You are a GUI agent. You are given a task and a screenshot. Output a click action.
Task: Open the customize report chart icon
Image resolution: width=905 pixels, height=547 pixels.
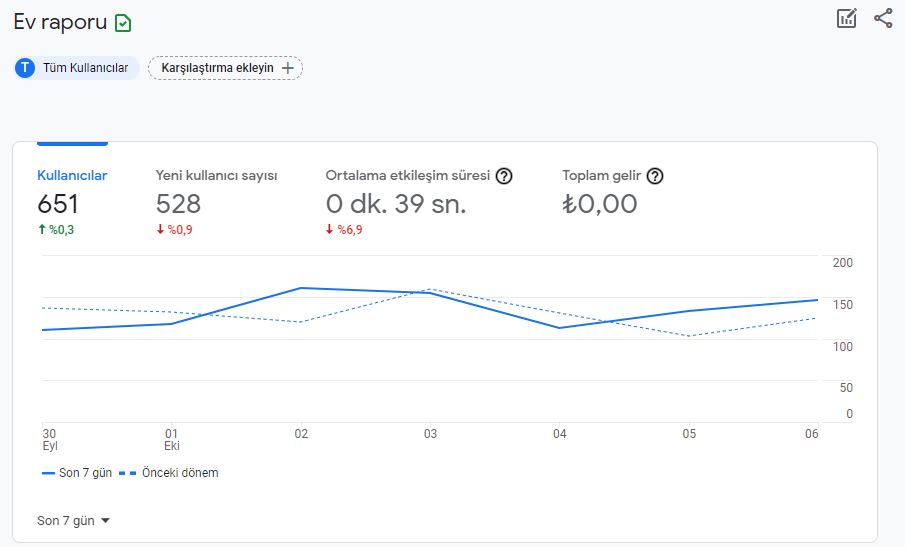[x=847, y=18]
